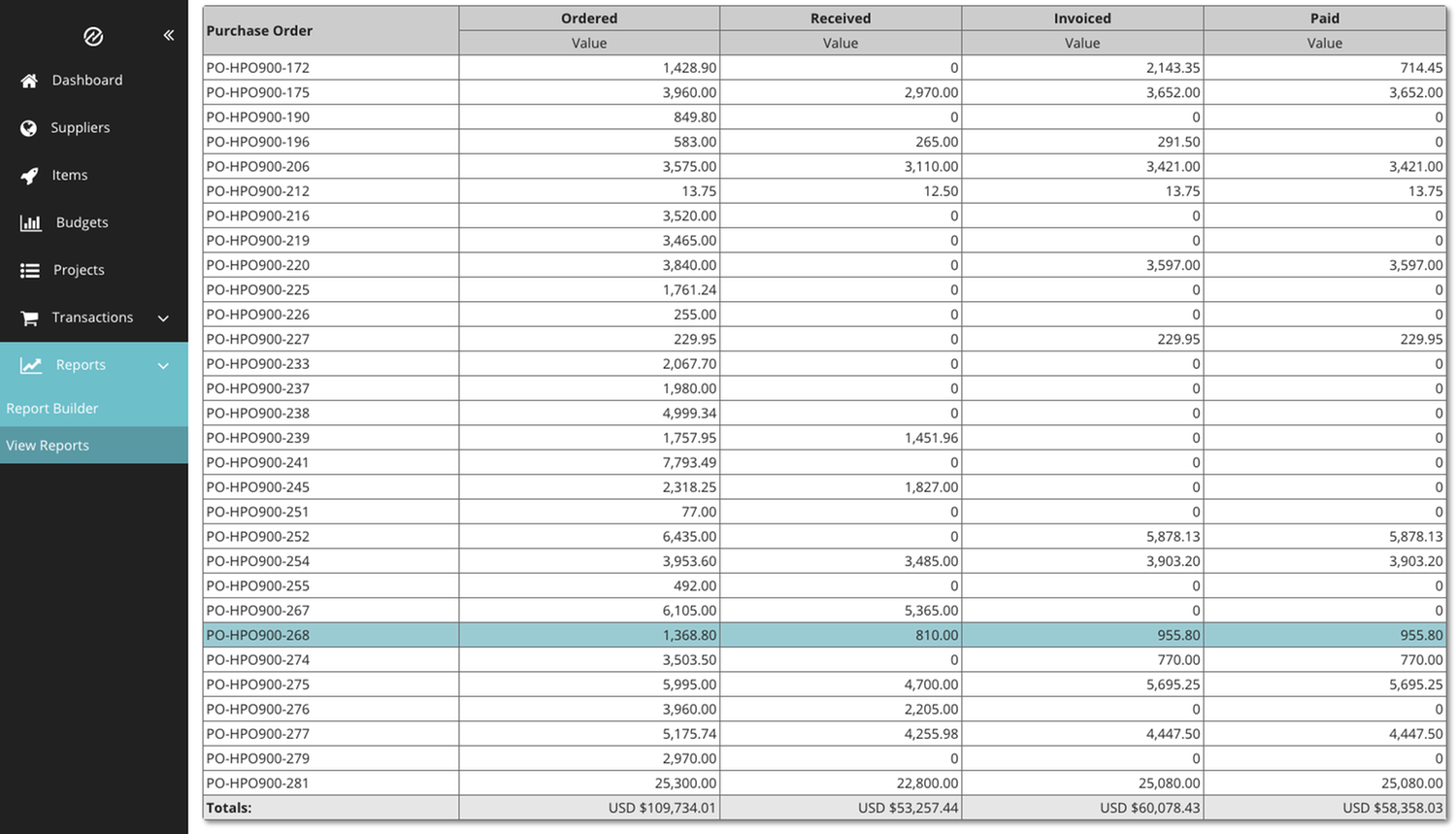Select row PO-HPO900-172
This screenshot has width=1456, height=834.
(824, 68)
